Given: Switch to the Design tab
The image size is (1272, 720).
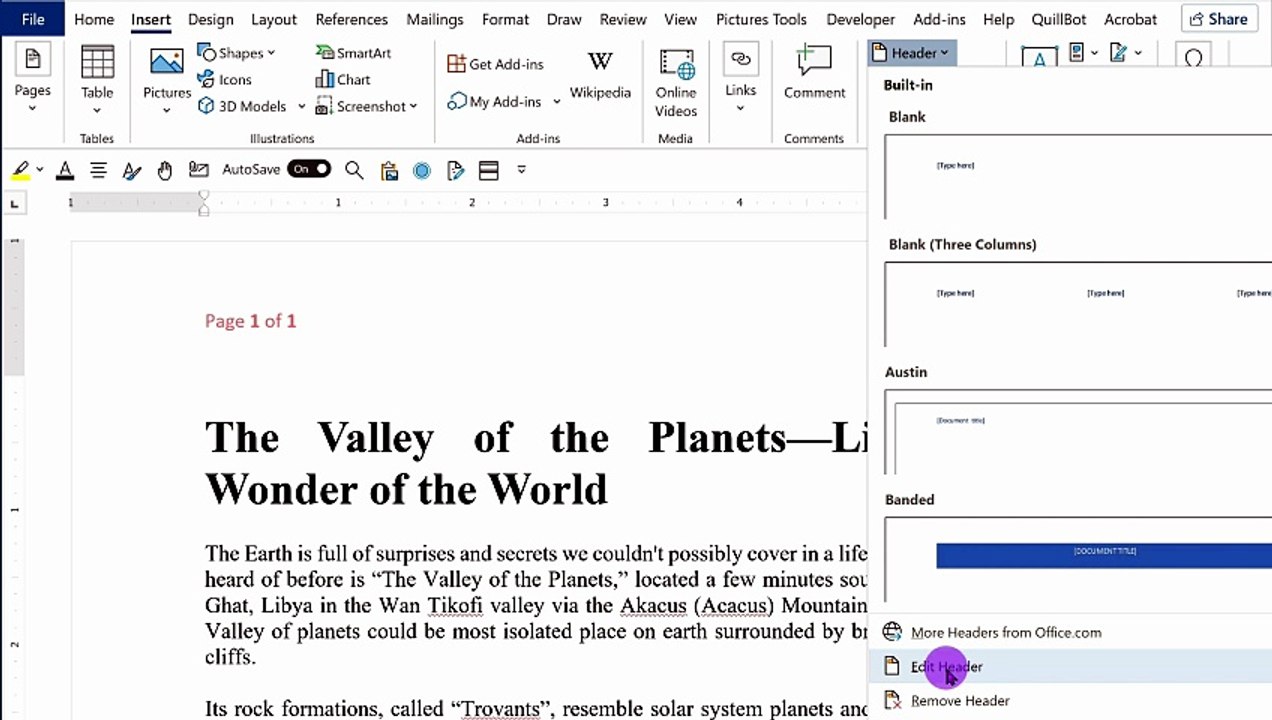Looking at the screenshot, I should (x=211, y=19).
